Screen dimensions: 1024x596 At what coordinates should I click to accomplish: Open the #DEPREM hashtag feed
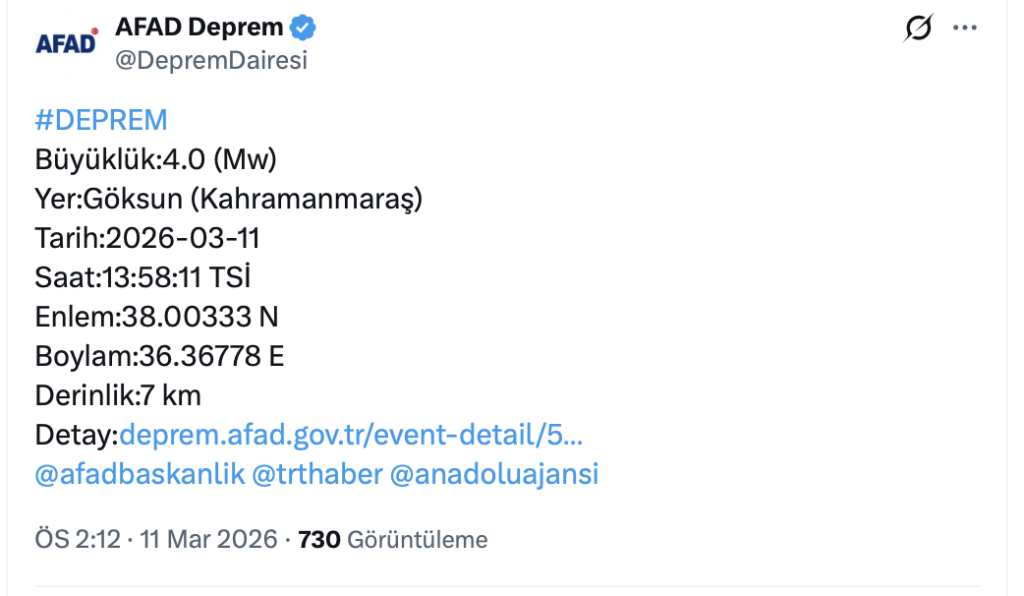pos(101,119)
